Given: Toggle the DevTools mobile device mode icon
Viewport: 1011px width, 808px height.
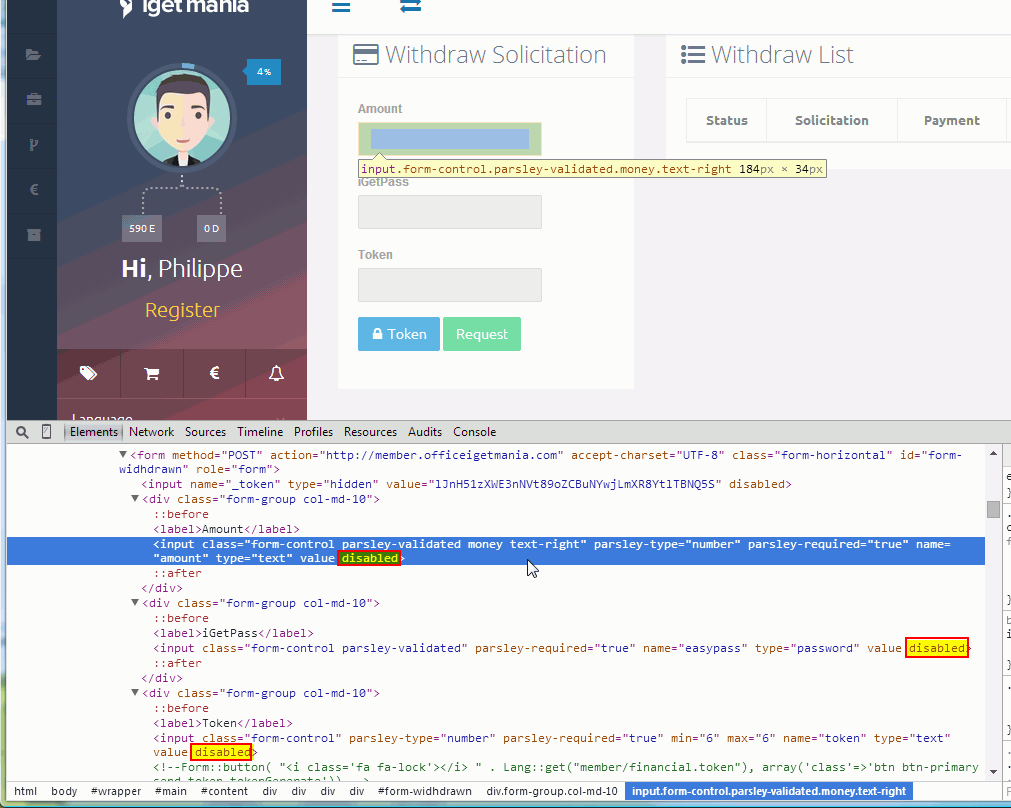Looking at the screenshot, I should (46, 432).
